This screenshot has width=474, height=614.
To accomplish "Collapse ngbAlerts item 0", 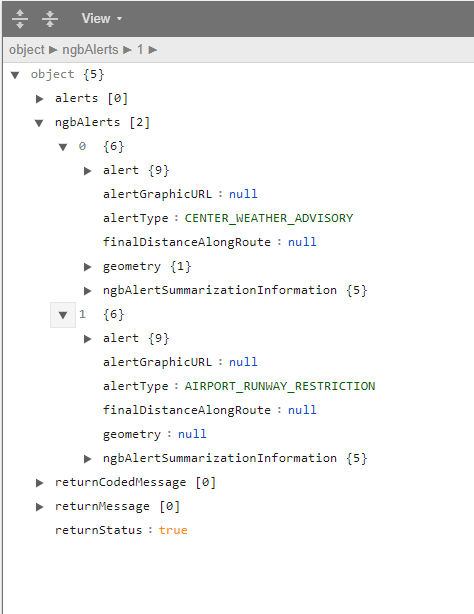I will point(63,147).
